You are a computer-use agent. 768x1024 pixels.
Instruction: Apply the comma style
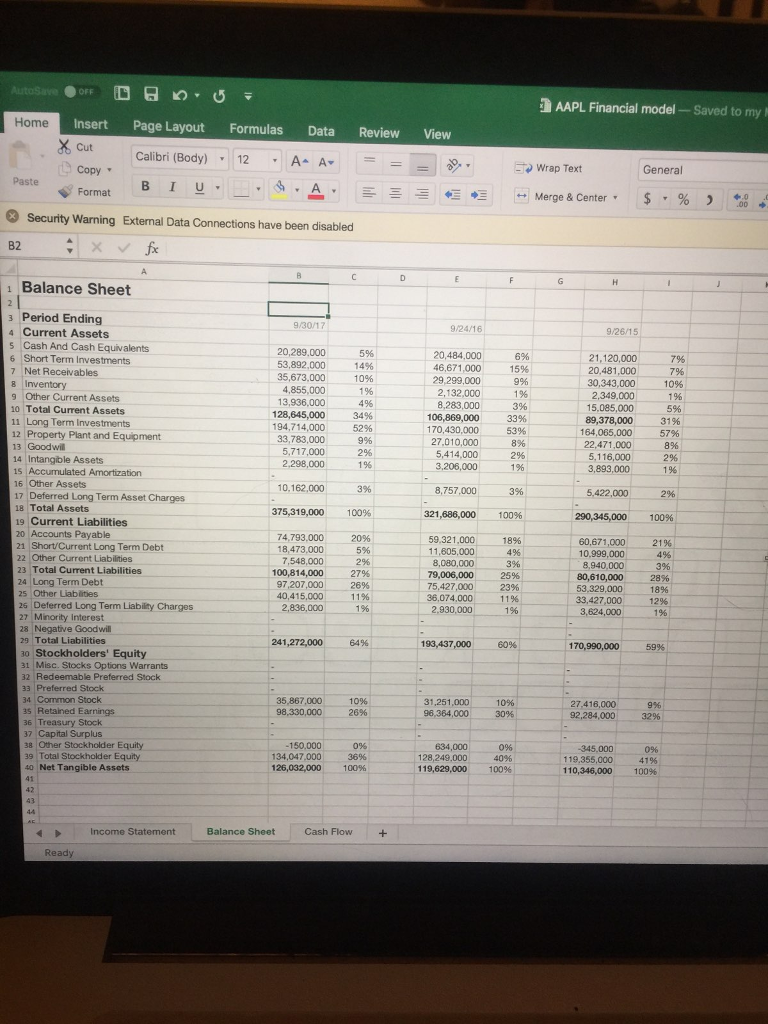(710, 200)
